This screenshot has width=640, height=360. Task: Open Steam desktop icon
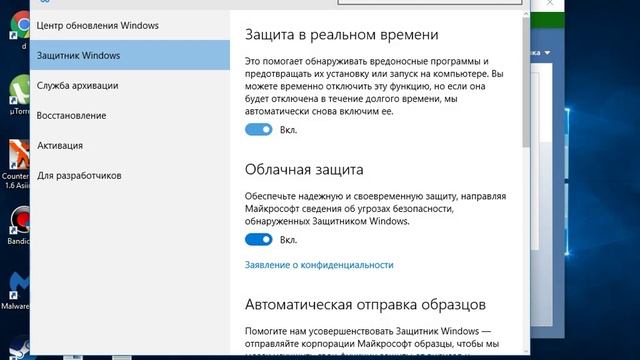click(20, 348)
